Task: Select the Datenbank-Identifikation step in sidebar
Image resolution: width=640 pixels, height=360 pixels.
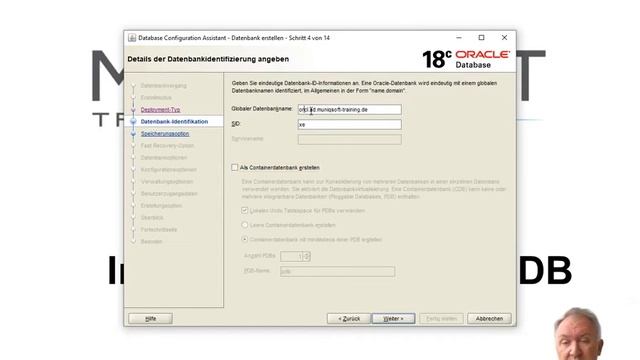Action: (174, 122)
